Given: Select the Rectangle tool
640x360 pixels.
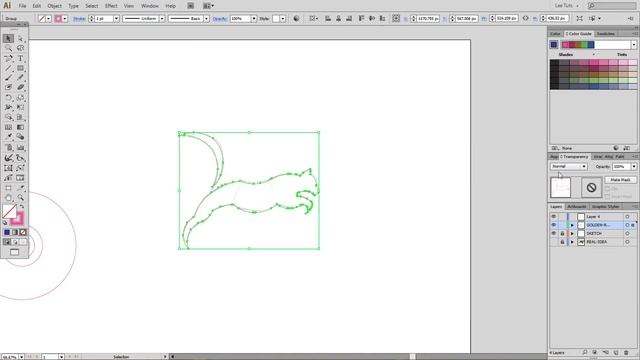Looking at the screenshot, I should click(20, 68).
